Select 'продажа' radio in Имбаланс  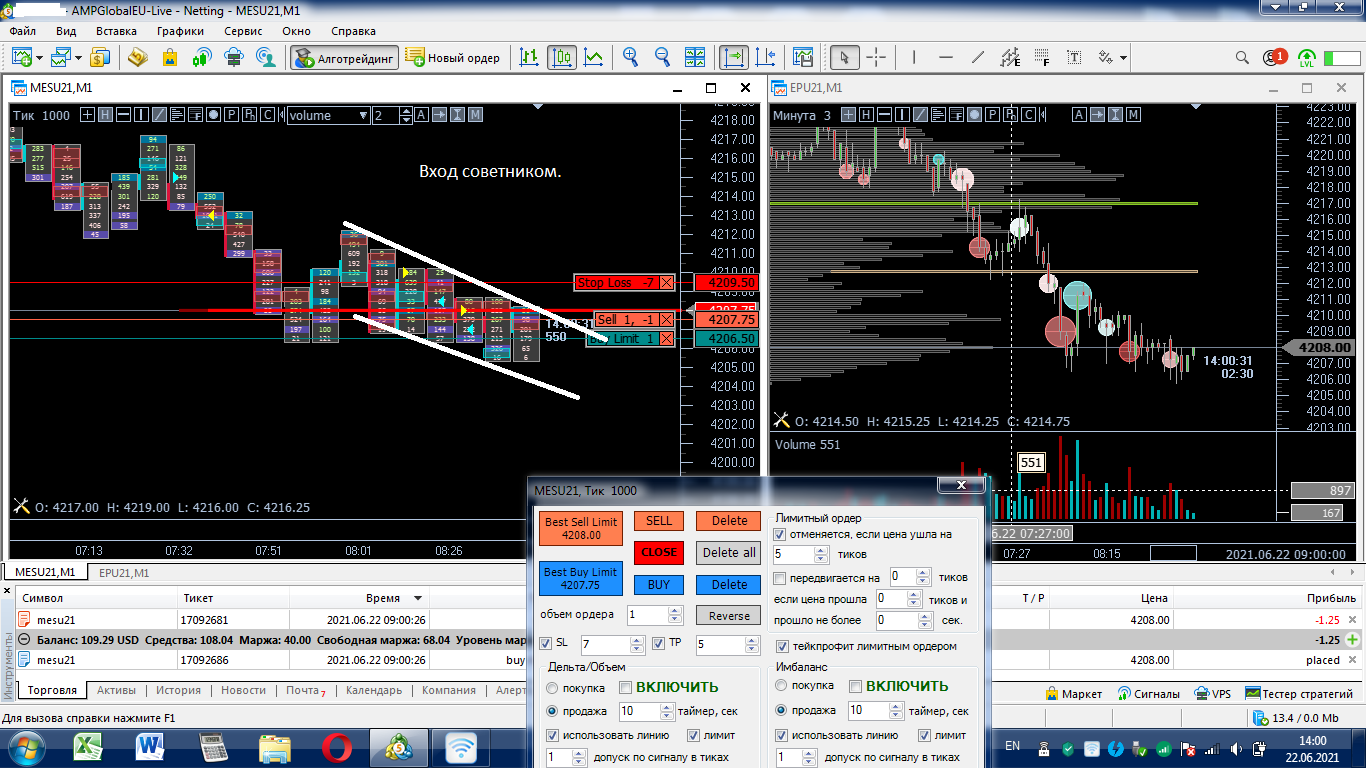pyautogui.click(x=782, y=711)
